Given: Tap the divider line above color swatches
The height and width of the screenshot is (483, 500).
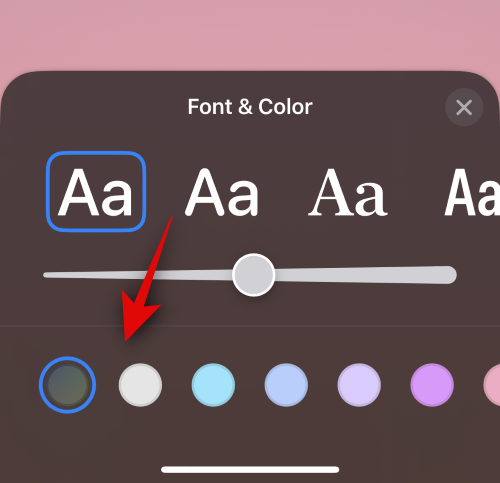Looking at the screenshot, I should pos(250,326).
